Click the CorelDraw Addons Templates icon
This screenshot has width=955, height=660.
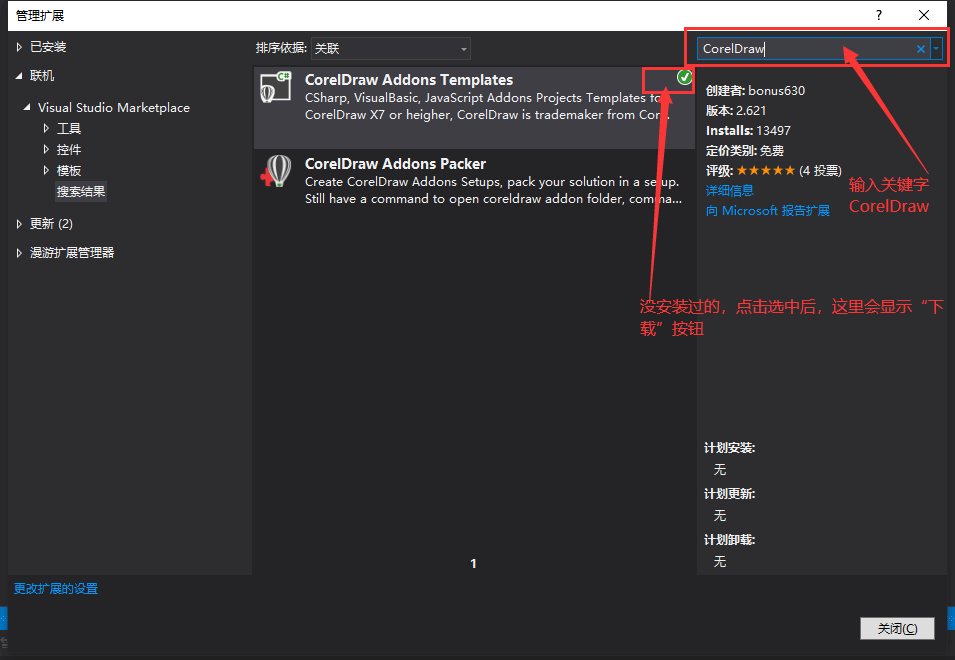tap(275, 87)
